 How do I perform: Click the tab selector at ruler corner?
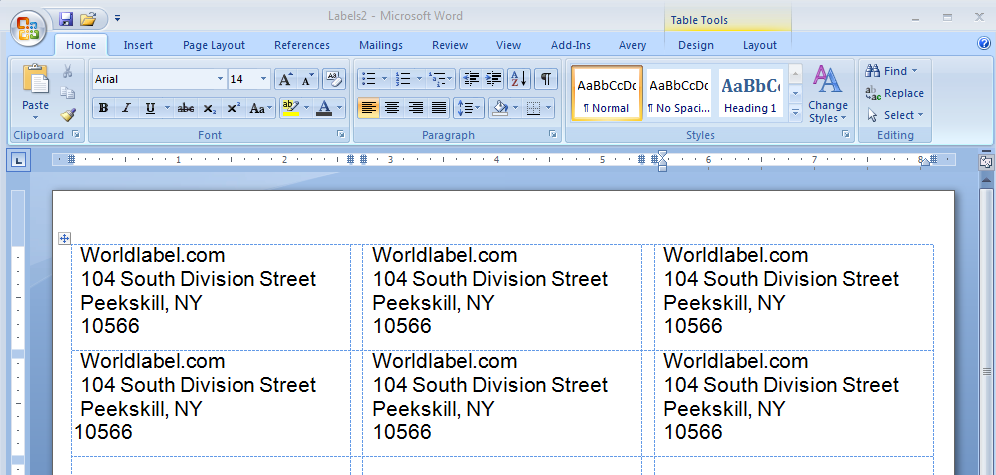18,161
